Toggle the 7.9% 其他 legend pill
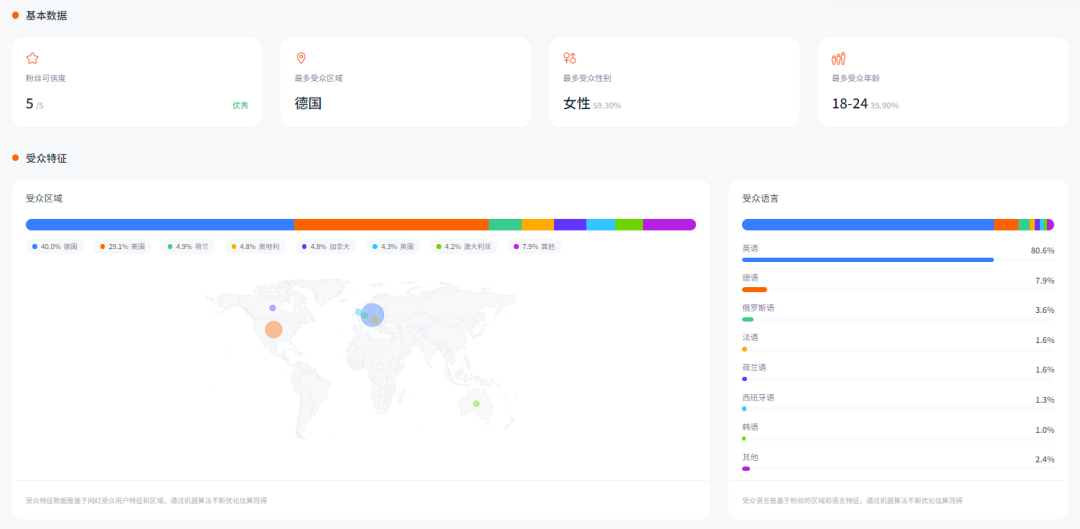Screen dimensions: 1080x529 click(x=534, y=247)
